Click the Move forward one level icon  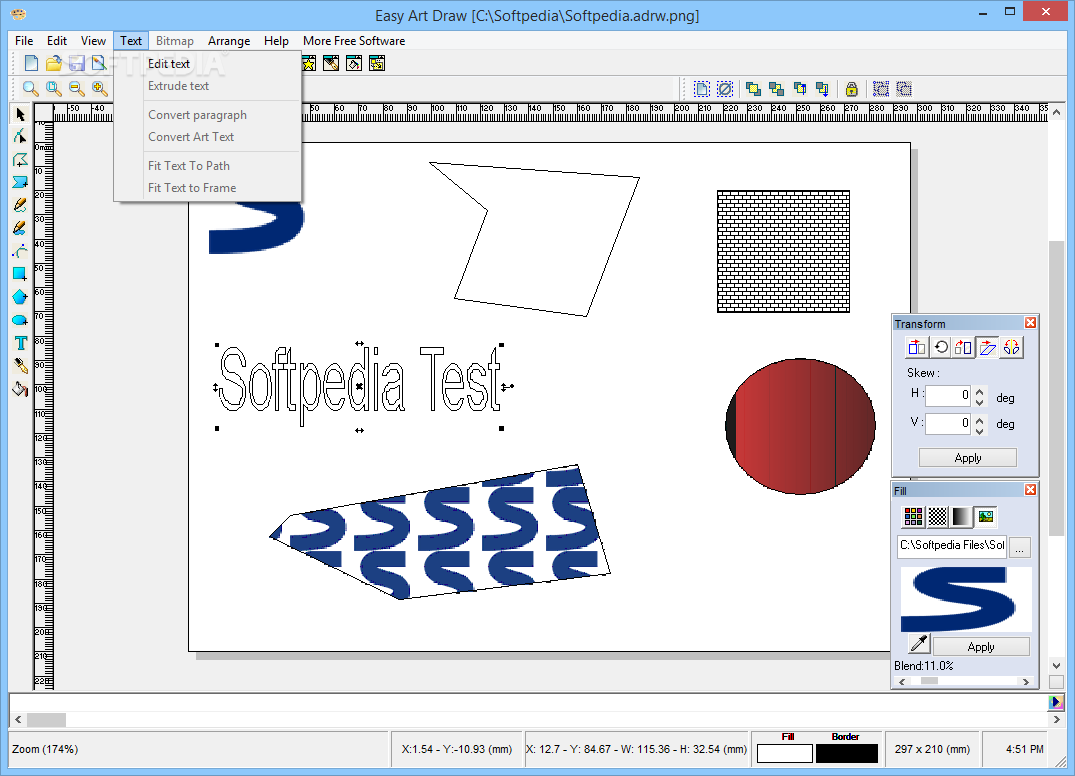pos(799,88)
